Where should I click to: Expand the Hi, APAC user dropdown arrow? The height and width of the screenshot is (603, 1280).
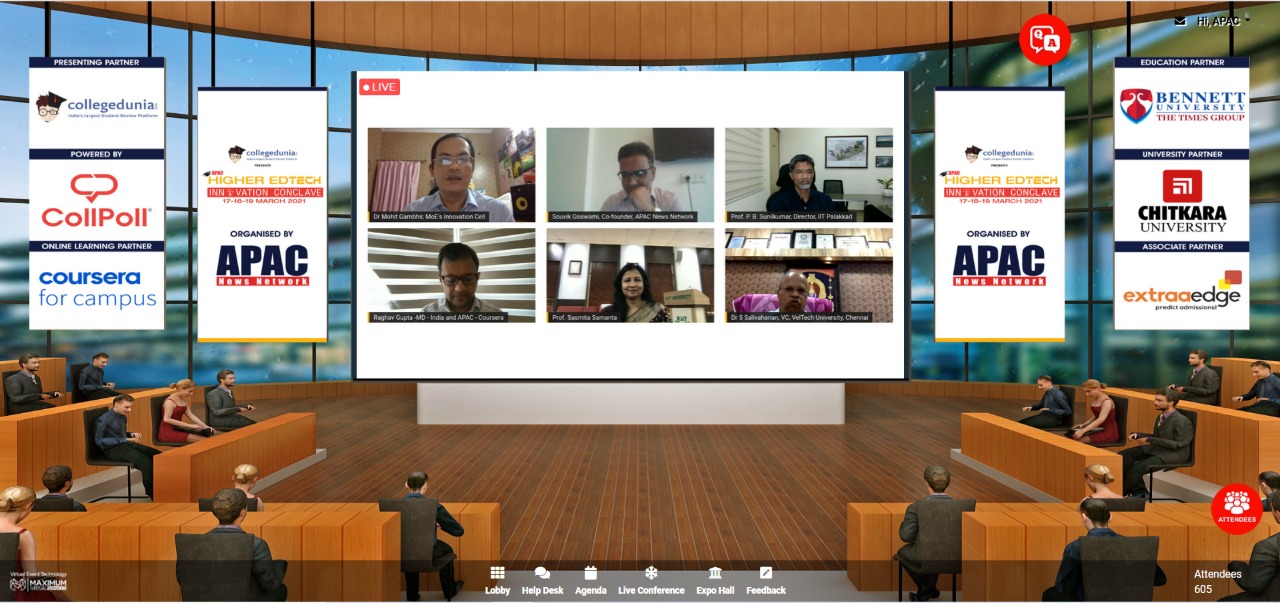[x=1247, y=19]
